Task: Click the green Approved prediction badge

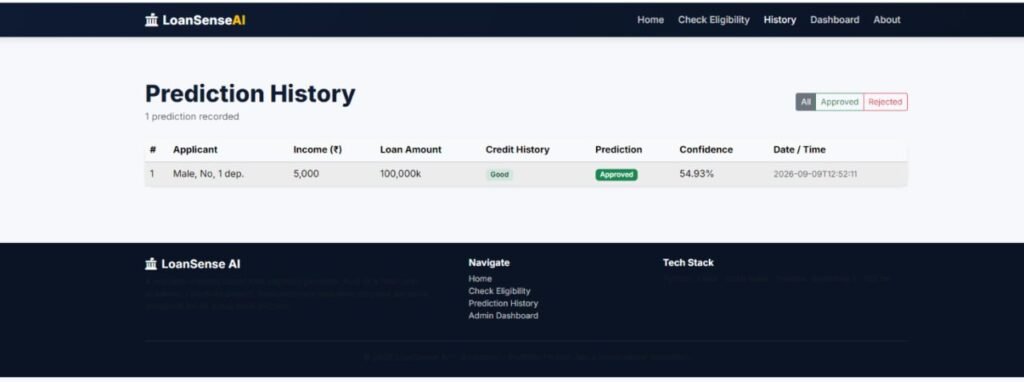Action: pyautogui.click(x=616, y=175)
